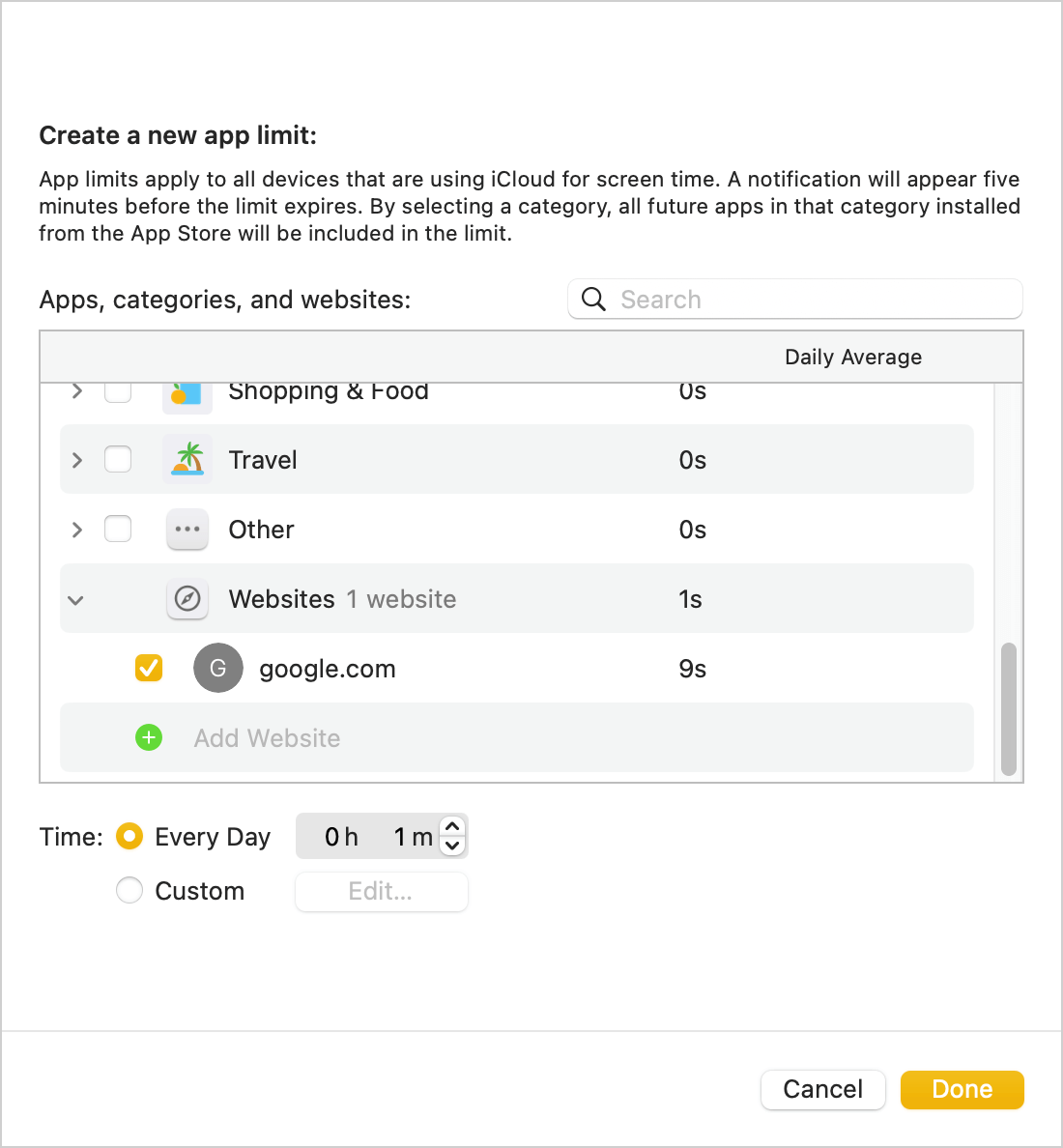This screenshot has height=1148, width=1063.
Task: Uncheck the google.com website limit
Action: 148,668
